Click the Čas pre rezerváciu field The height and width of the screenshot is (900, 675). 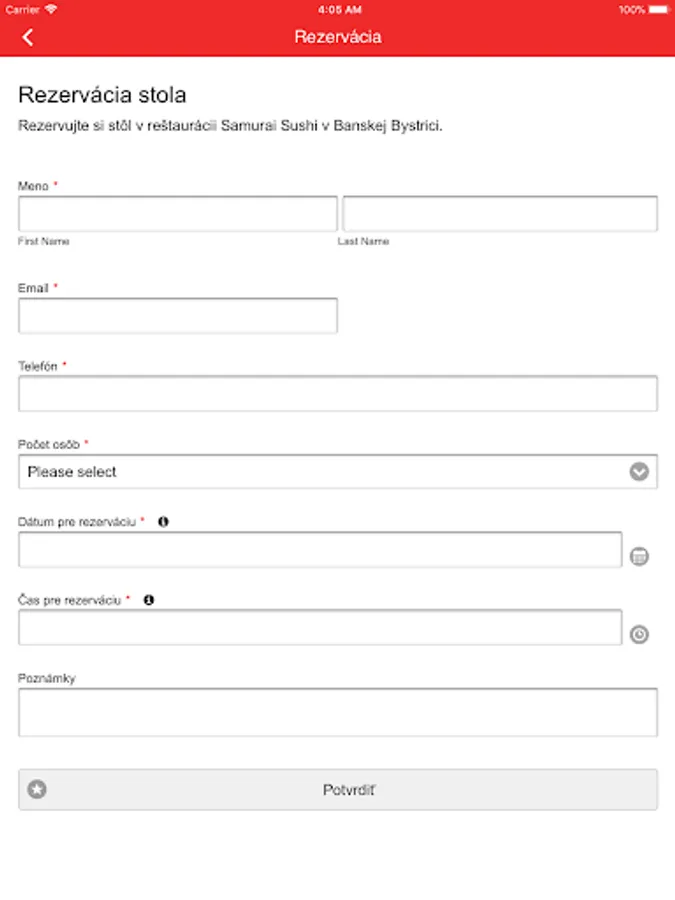point(320,628)
